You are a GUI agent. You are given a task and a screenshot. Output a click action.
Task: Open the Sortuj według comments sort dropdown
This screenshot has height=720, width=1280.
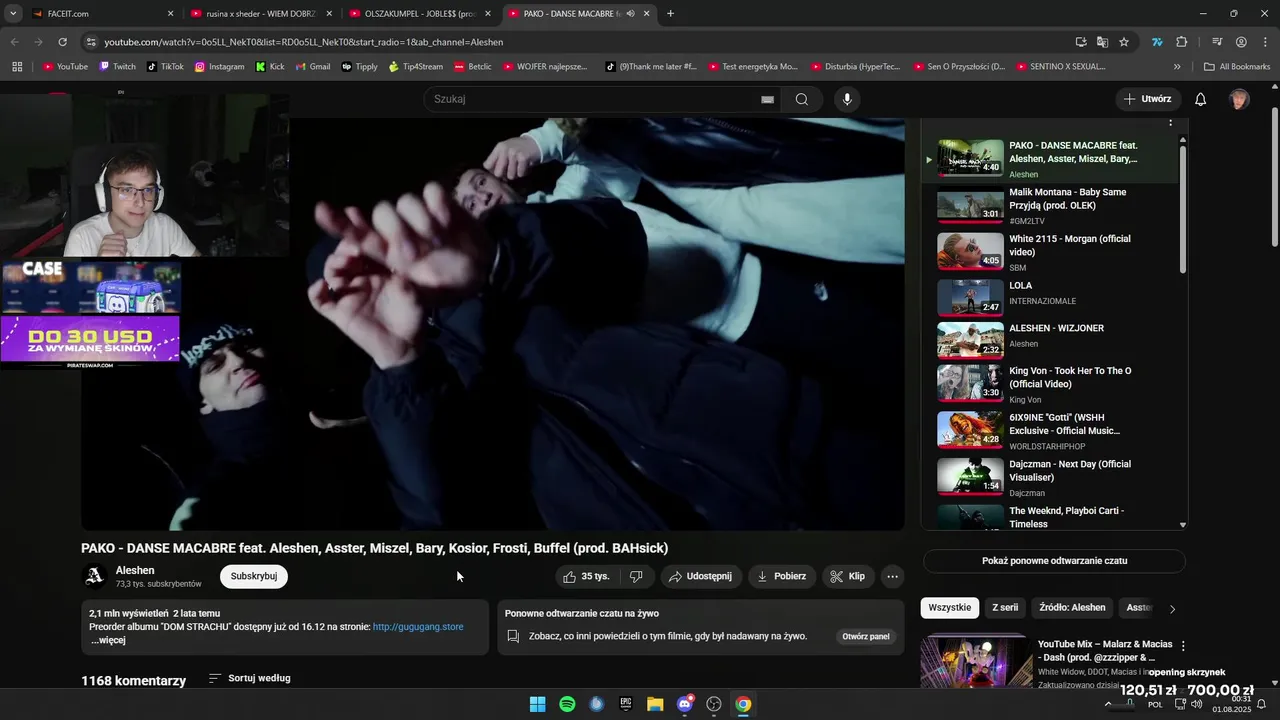249,678
